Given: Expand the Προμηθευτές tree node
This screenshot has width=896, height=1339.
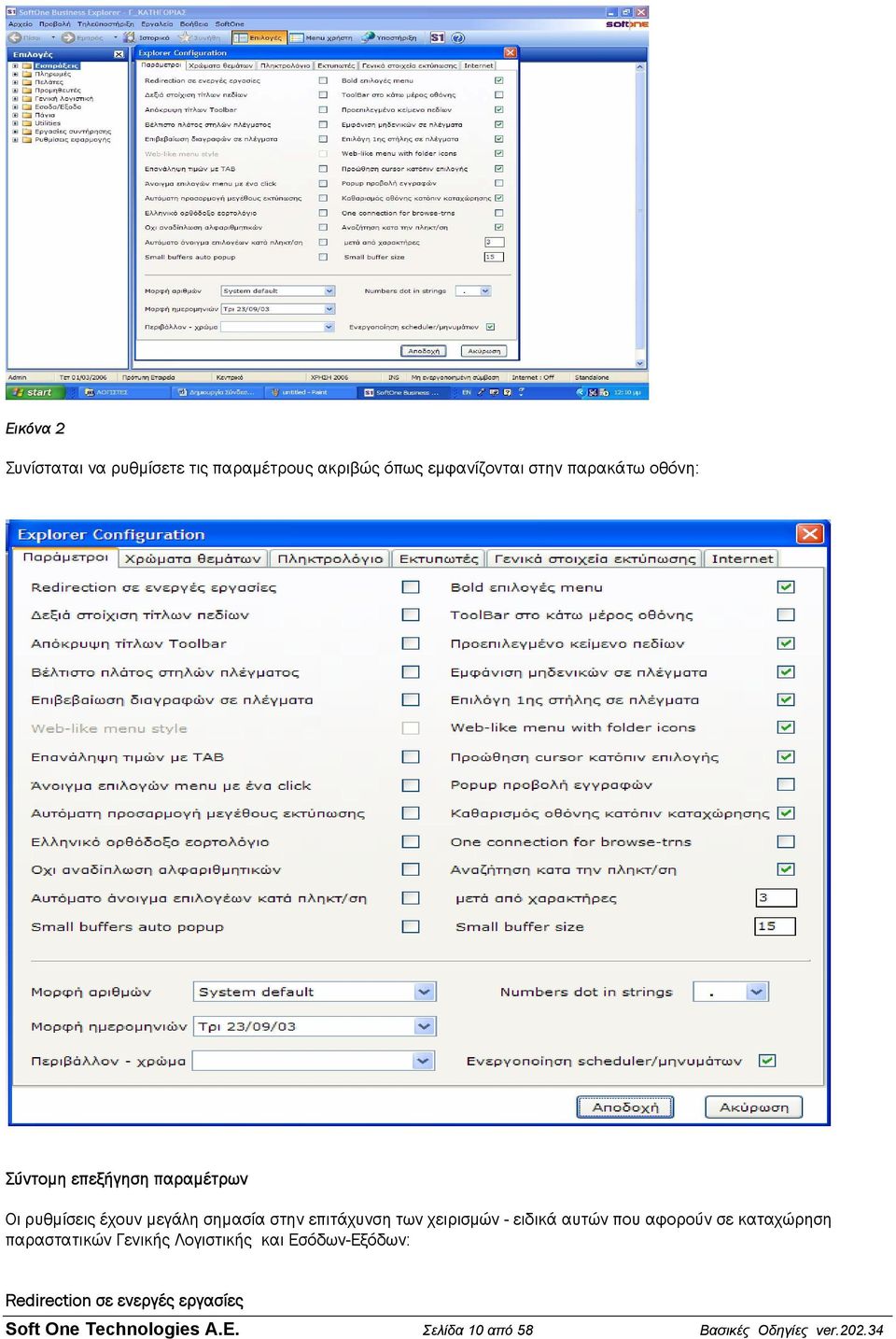Looking at the screenshot, I should click(x=15, y=91).
